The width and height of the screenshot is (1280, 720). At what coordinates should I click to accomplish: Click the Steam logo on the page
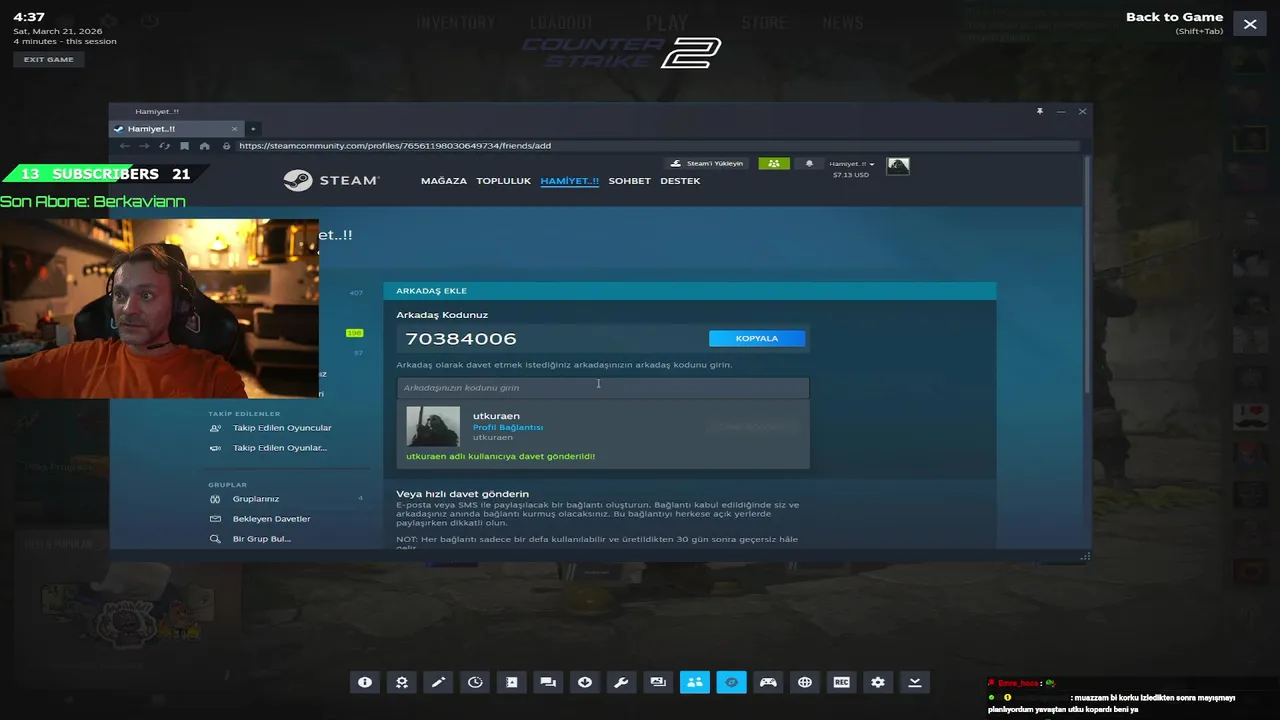[x=331, y=181]
